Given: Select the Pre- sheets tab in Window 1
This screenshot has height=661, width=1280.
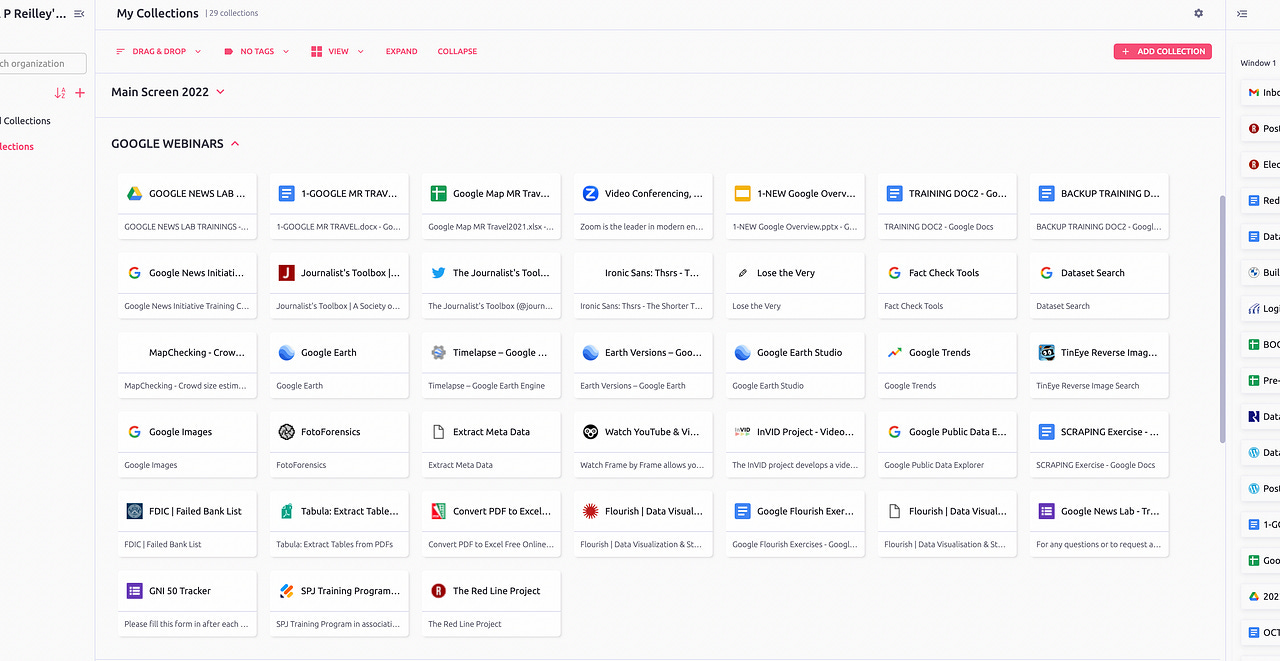Looking at the screenshot, I should tap(1261, 381).
